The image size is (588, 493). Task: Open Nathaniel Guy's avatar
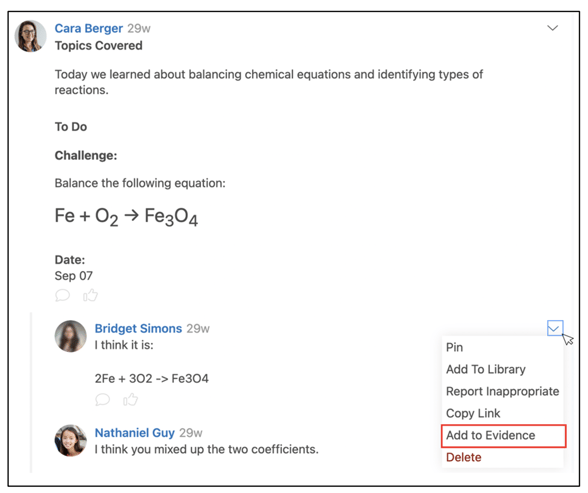(70, 440)
